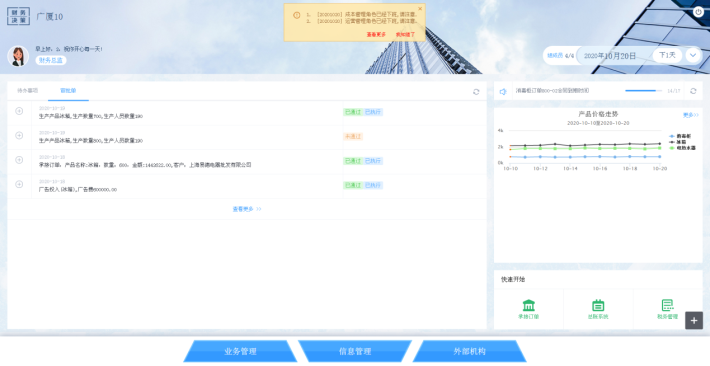Refresh the news ticker panel
Image resolution: width=710 pixels, height=366 pixels.
pos(693,91)
